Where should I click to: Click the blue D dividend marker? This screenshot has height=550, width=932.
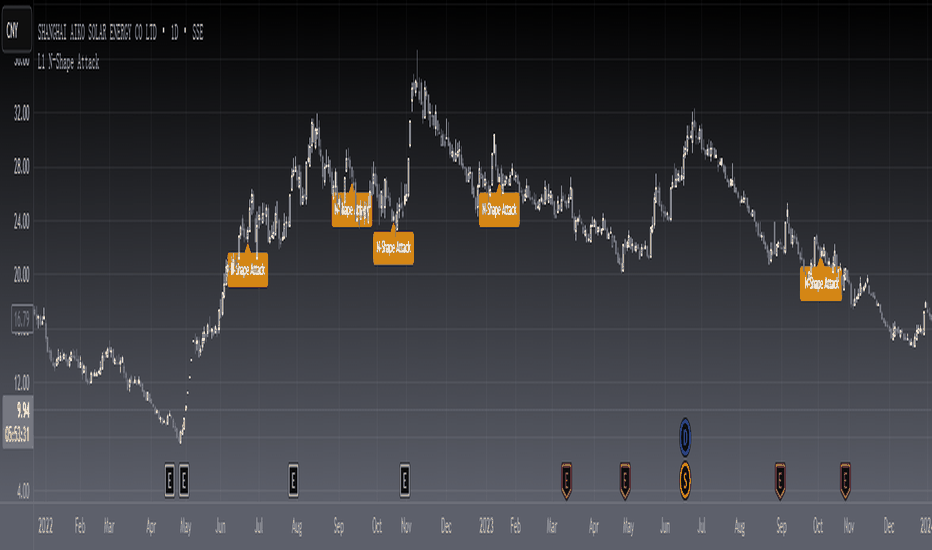685,437
